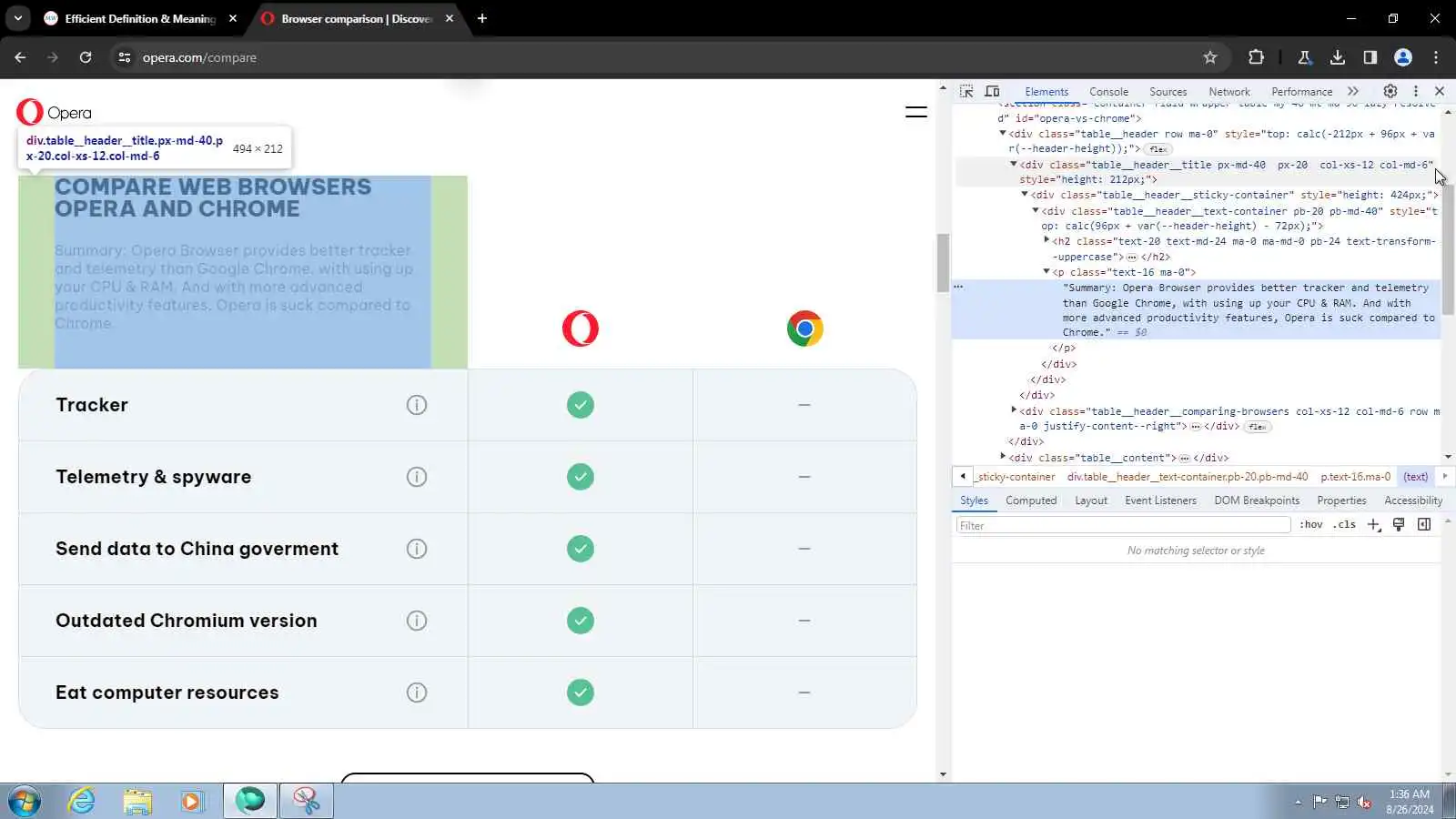This screenshot has width=1456, height=819.
Task: Open Chrome Labs flask icon
Action: point(1305,57)
